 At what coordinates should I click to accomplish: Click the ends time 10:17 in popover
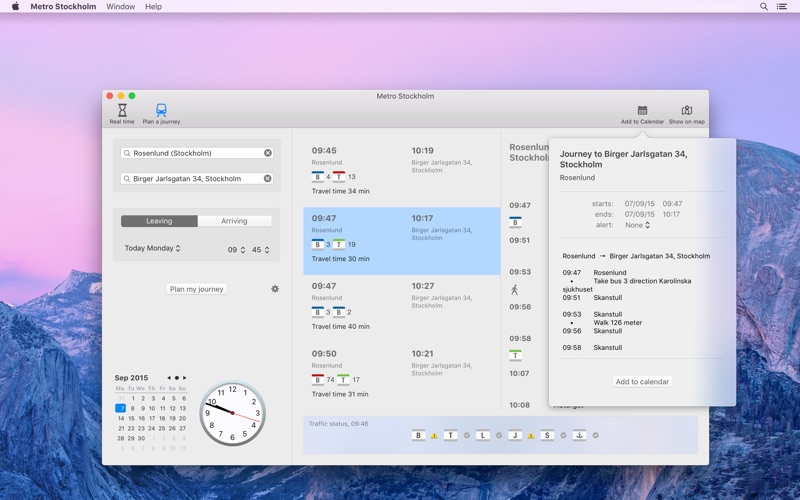point(671,214)
